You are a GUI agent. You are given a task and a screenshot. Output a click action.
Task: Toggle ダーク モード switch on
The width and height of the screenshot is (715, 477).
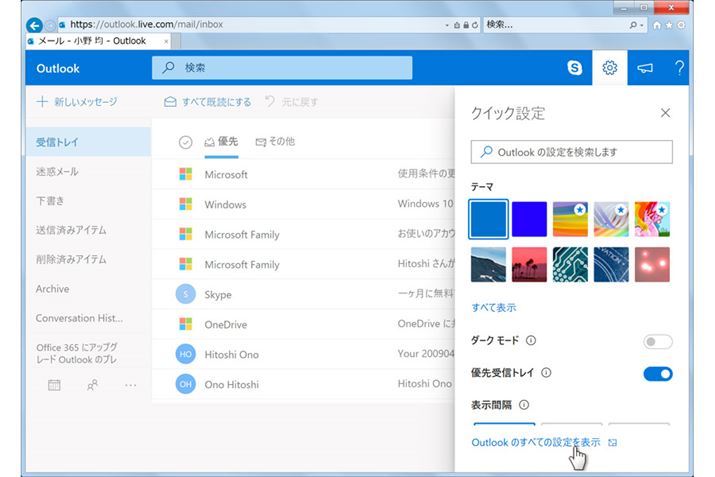(x=657, y=341)
